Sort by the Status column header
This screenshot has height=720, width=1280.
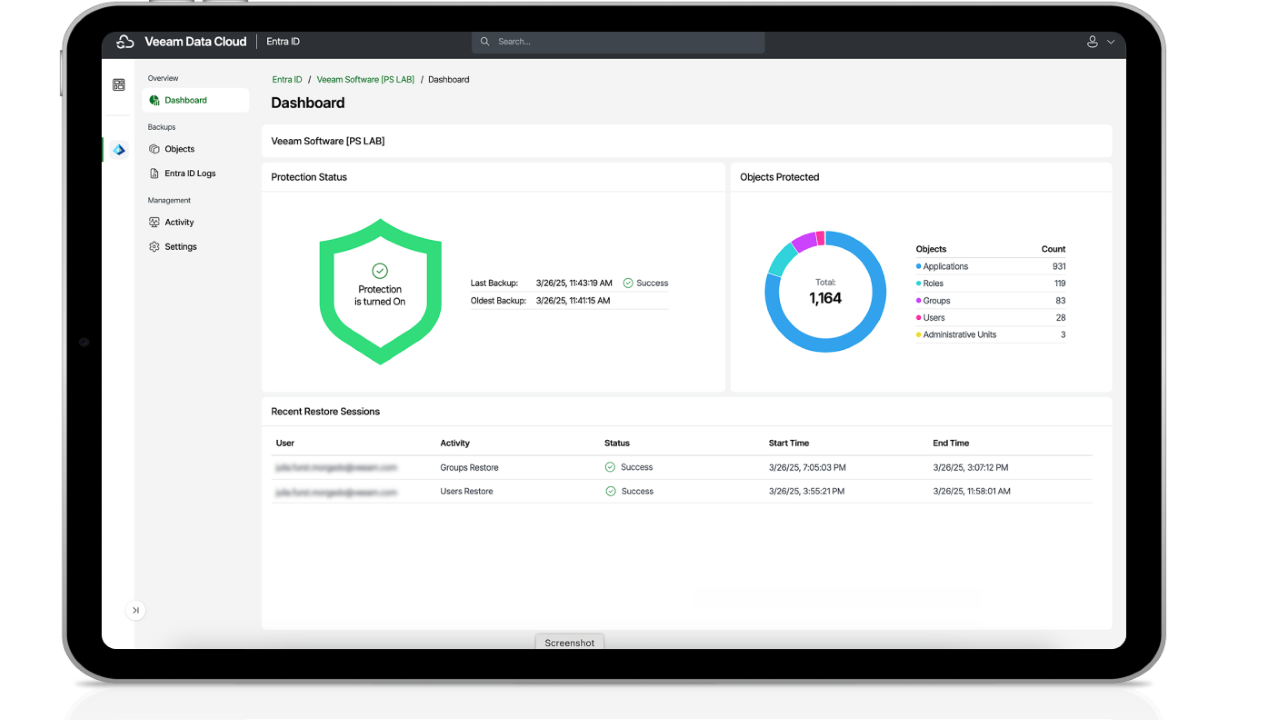click(x=617, y=443)
